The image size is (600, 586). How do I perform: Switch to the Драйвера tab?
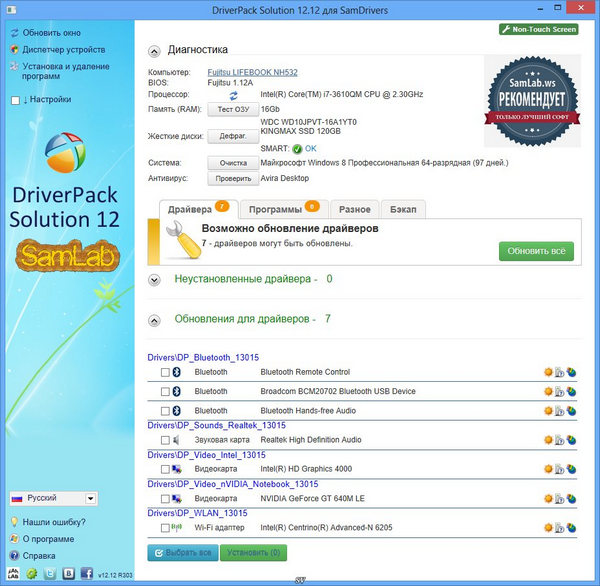pos(198,209)
